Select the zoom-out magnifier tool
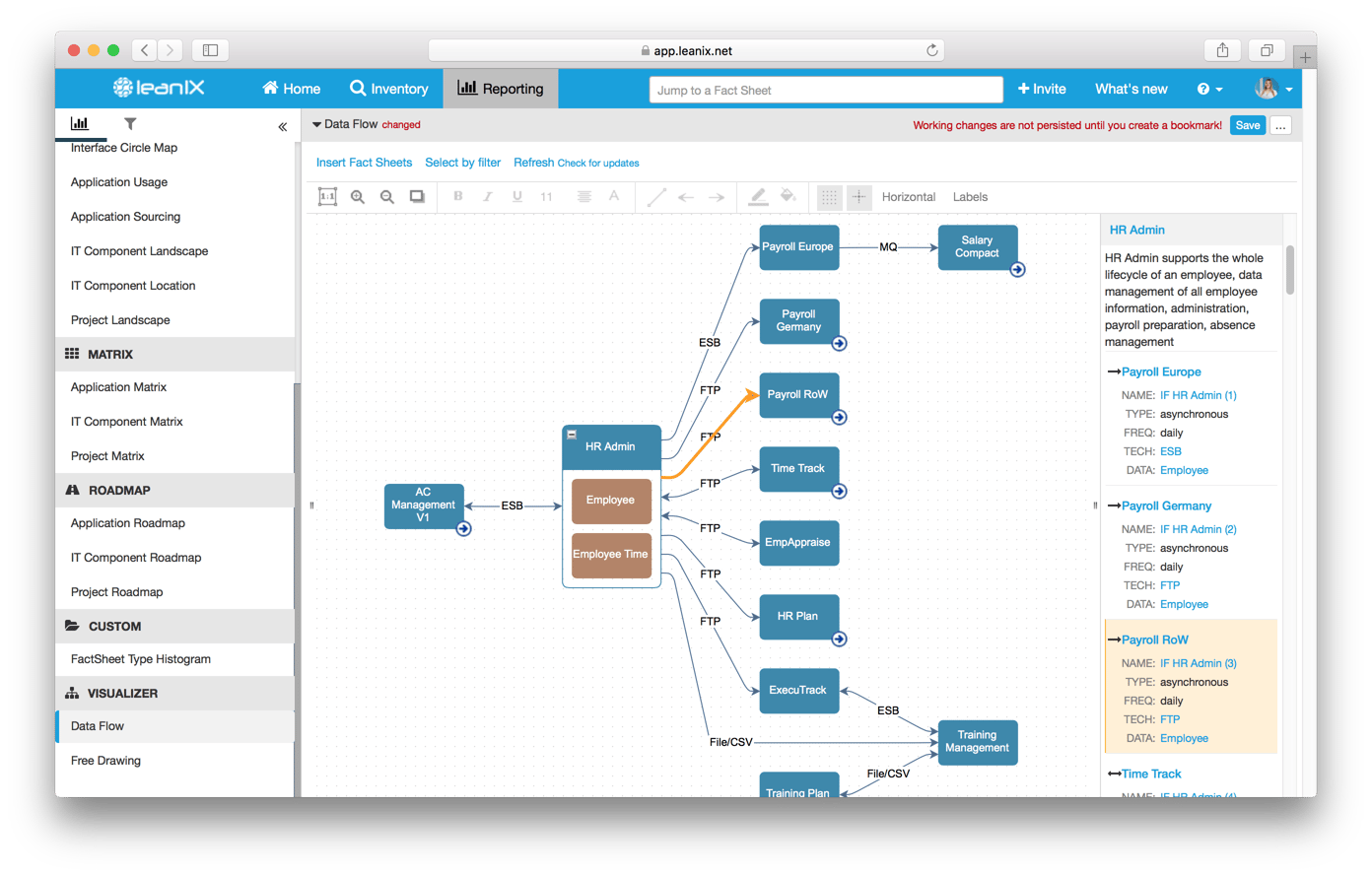The image size is (1372, 876). [387, 196]
